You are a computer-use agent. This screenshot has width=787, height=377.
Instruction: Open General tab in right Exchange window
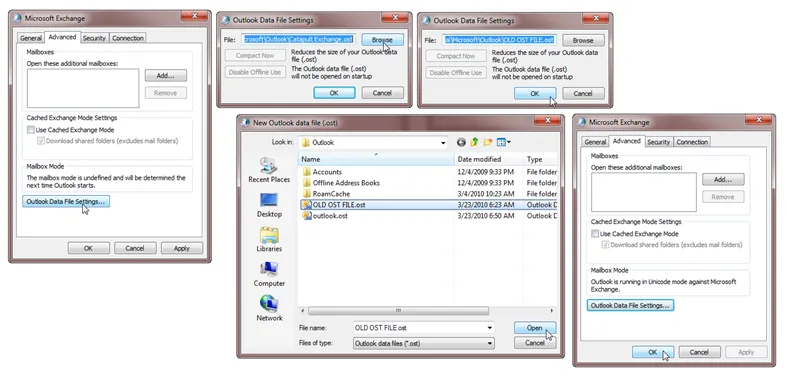coord(595,142)
